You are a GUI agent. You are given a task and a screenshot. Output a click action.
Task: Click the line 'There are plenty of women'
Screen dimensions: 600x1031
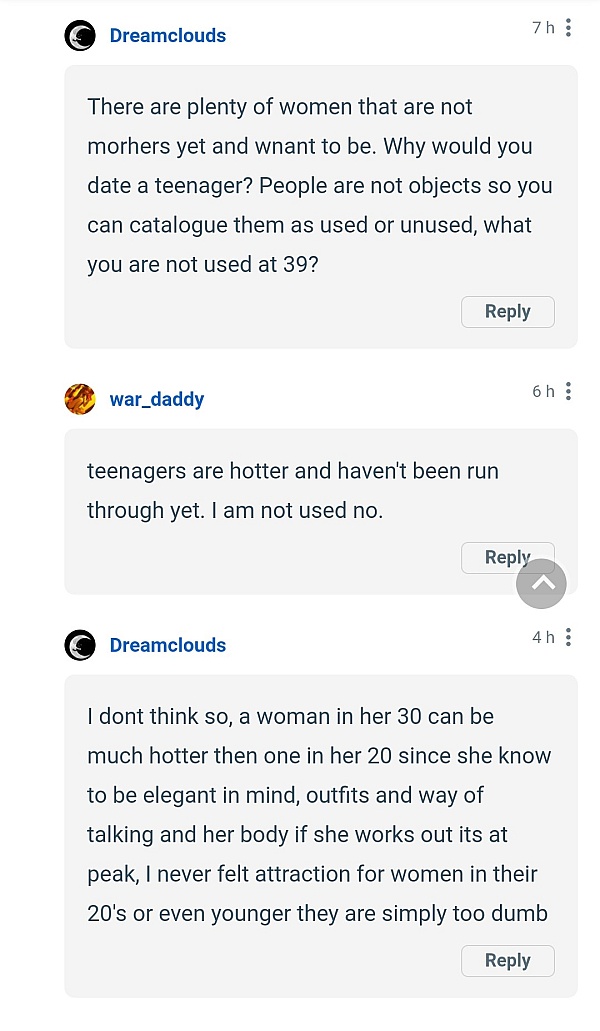(x=280, y=107)
